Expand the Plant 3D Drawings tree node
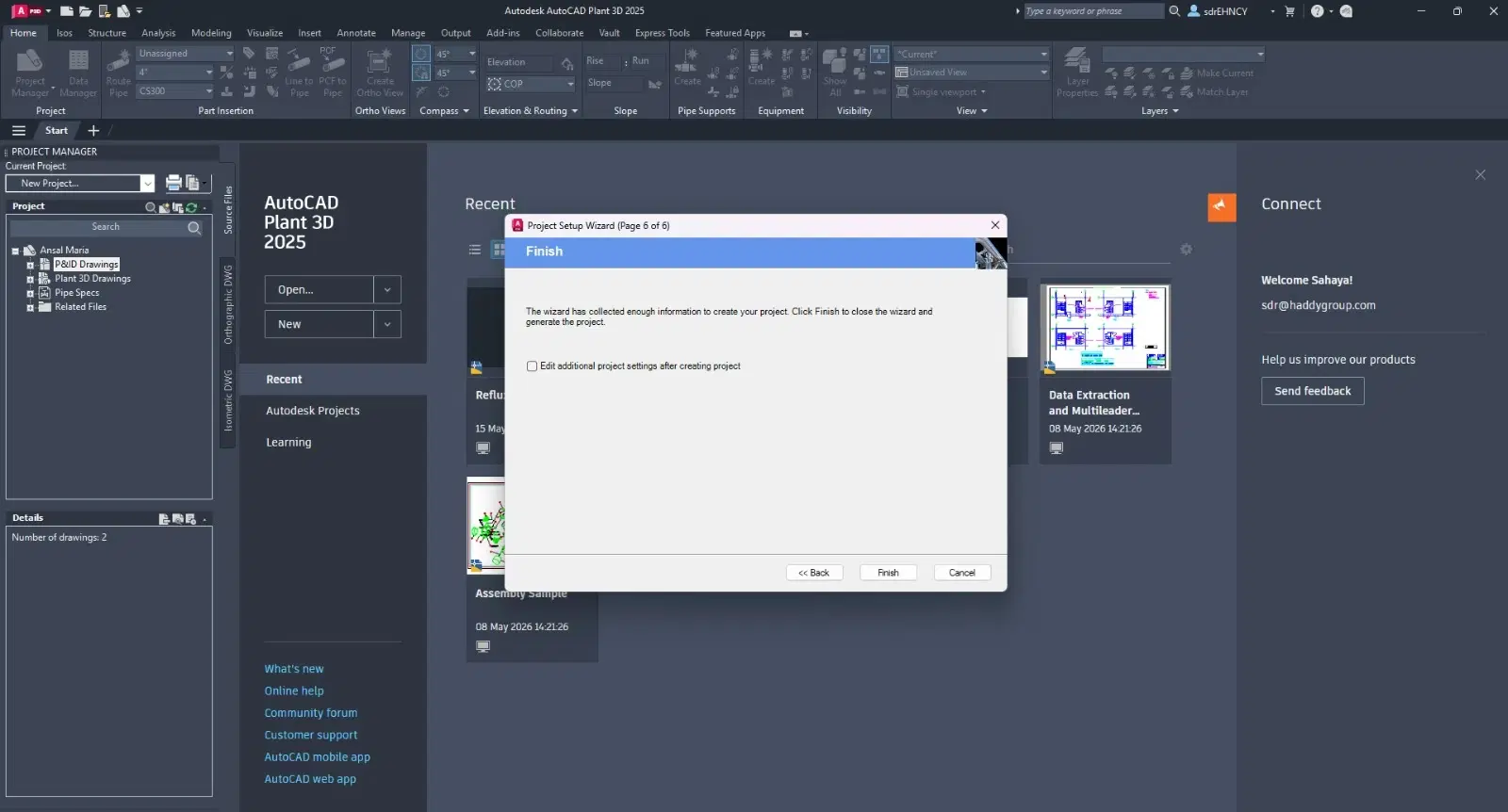Viewport: 1508px width, 812px height. (x=30, y=280)
